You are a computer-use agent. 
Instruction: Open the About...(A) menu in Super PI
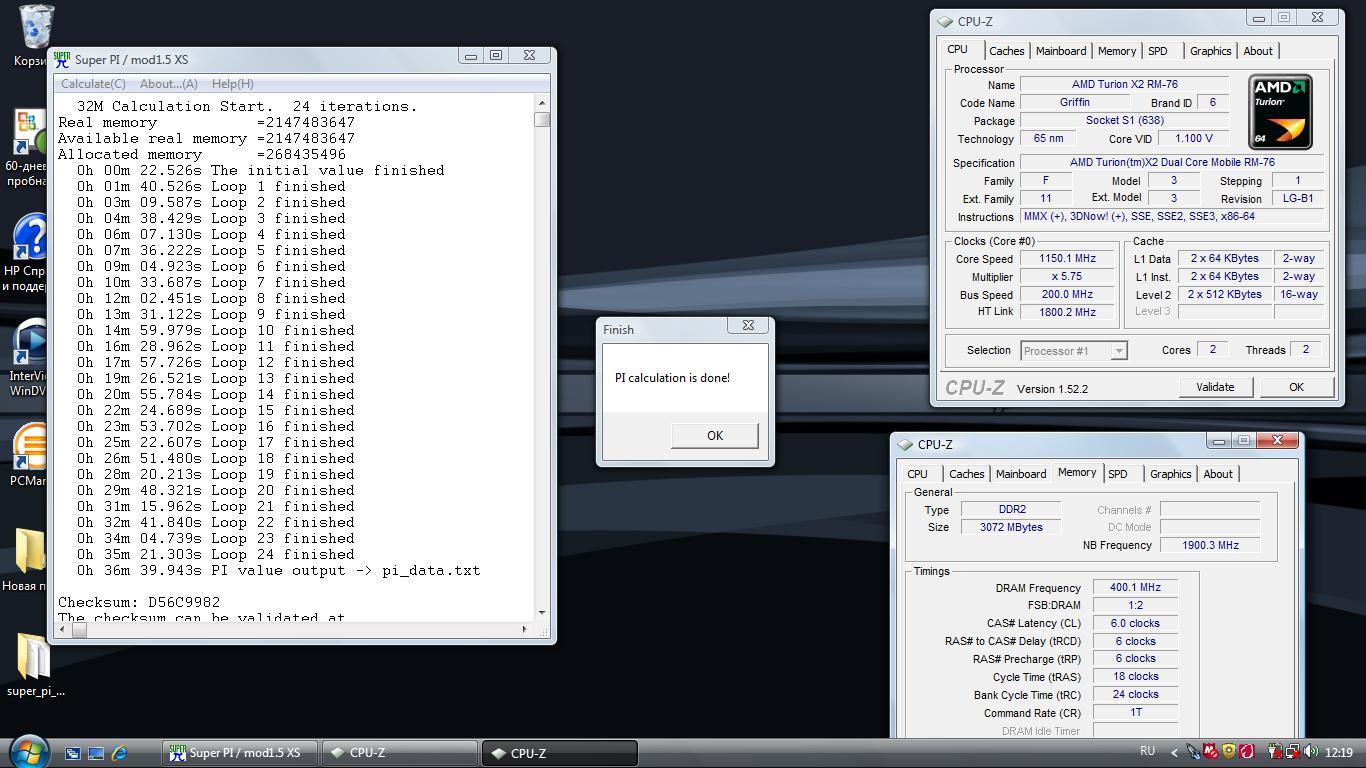pos(168,84)
